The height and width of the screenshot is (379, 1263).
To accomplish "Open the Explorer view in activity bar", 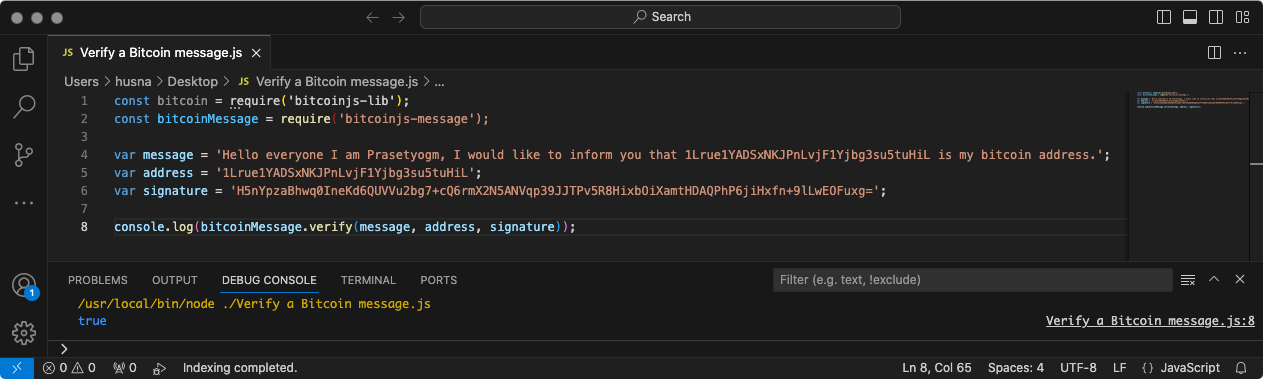I will (24, 59).
